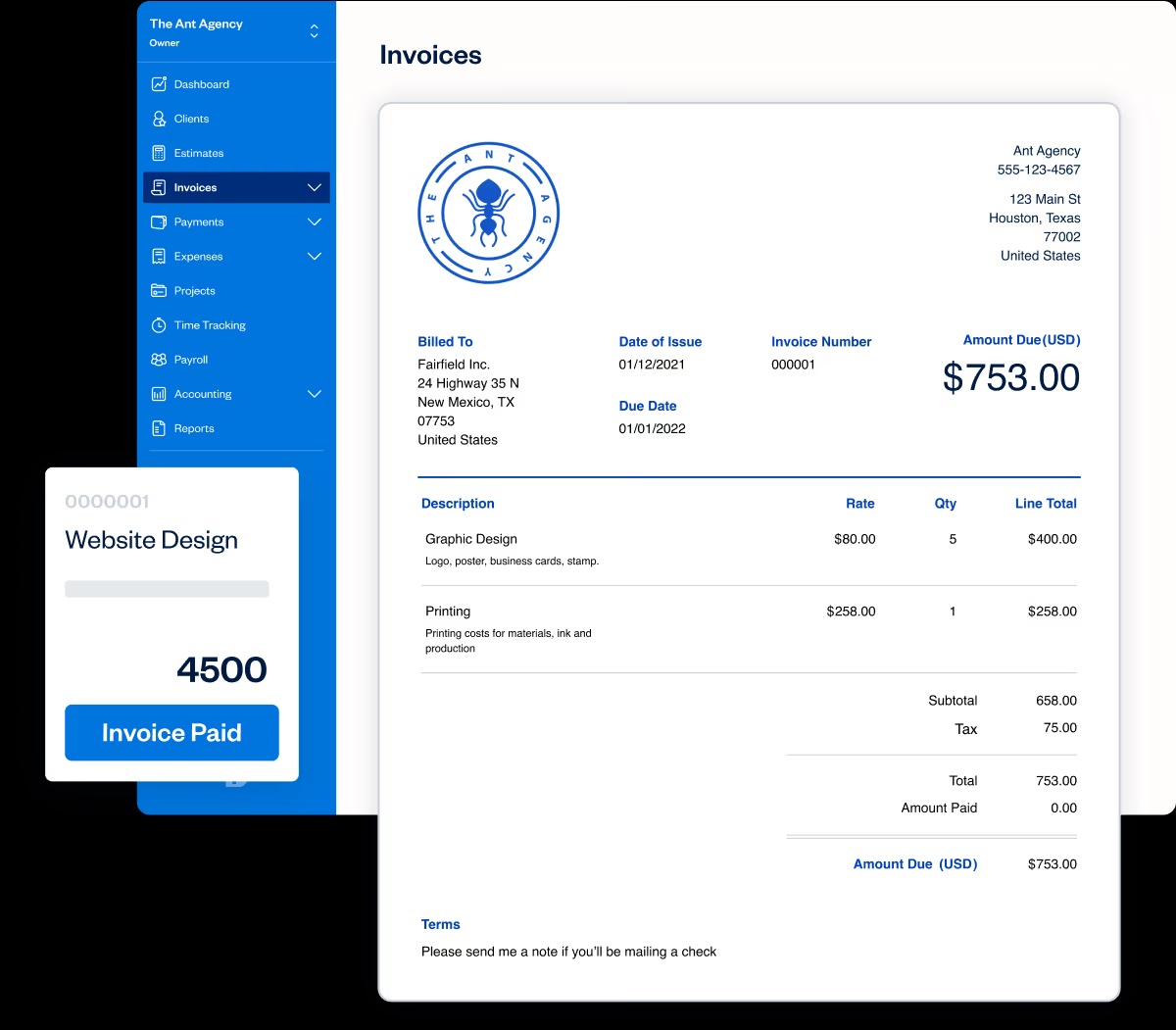Click the Estimates calculator icon

coord(159,153)
